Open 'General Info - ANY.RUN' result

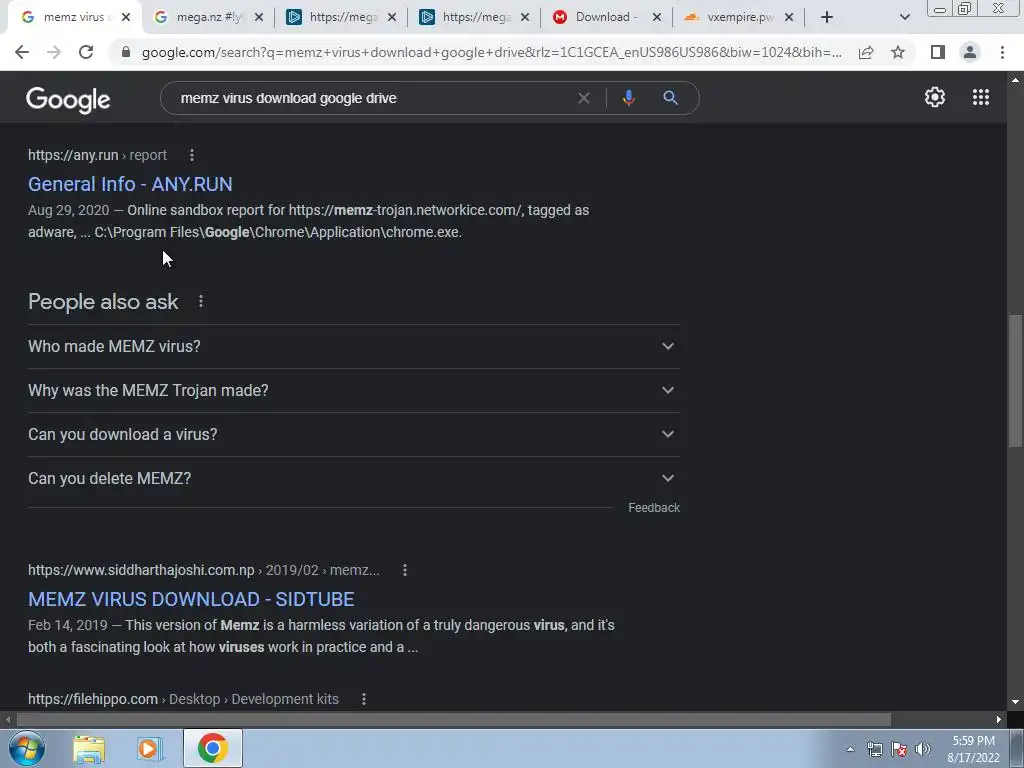pyautogui.click(x=130, y=184)
